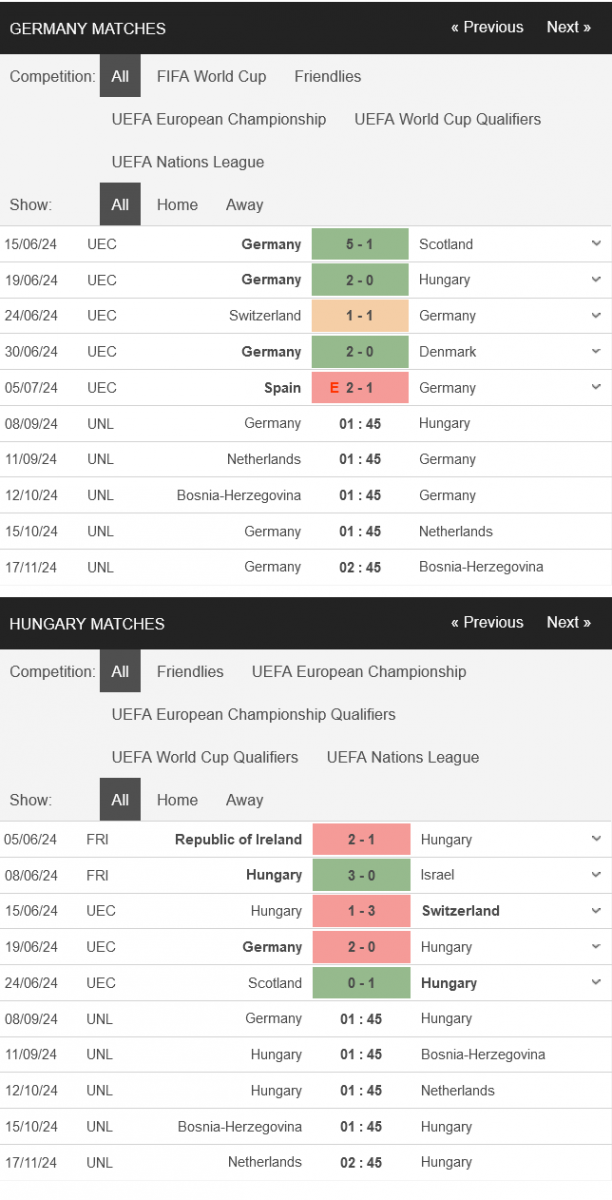Go to Previous in Germany Matches header
This screenshot has height=1200, width=612.
click(487, 27)
